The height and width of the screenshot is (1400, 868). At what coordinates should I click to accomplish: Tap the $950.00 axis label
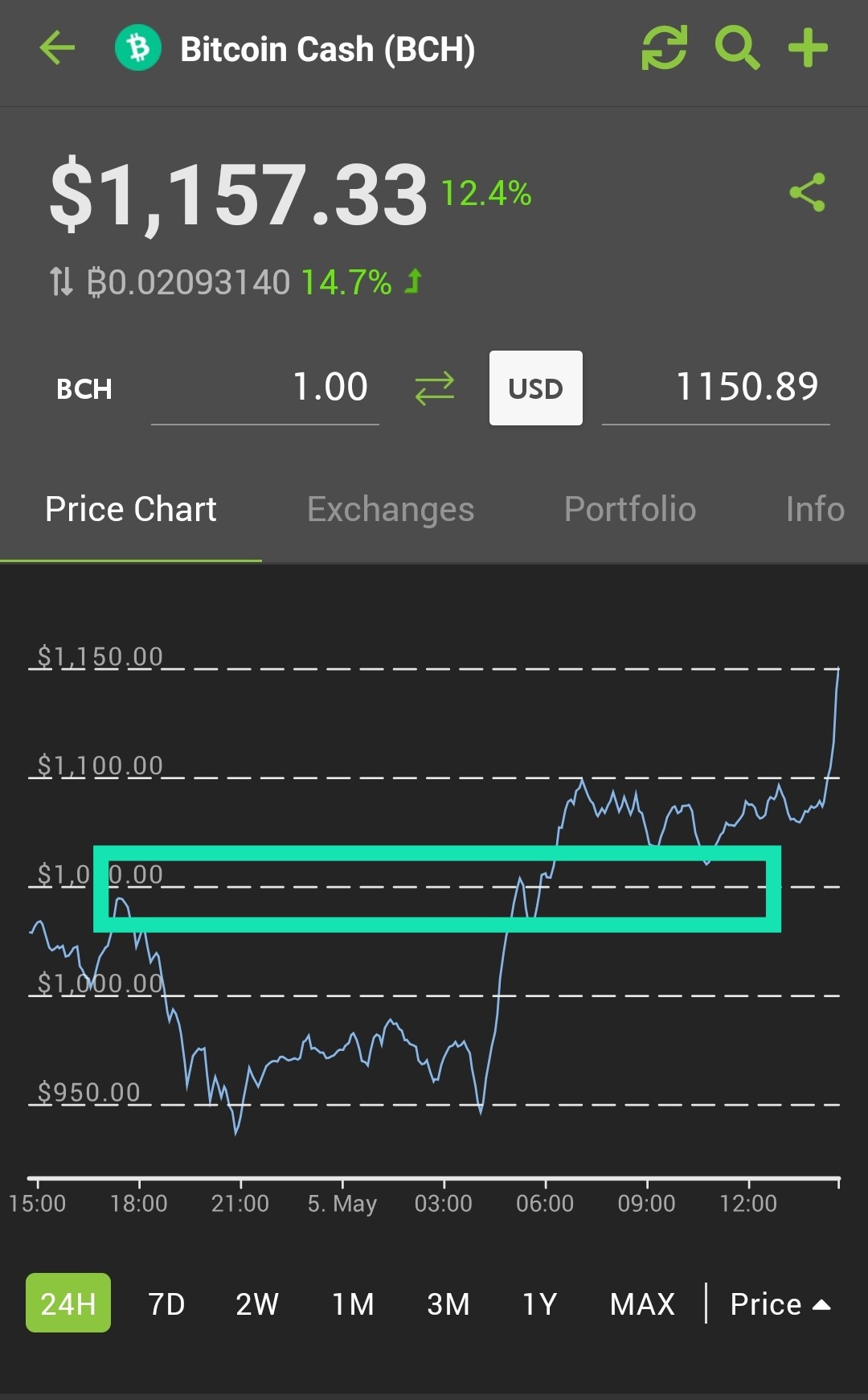89,1092
